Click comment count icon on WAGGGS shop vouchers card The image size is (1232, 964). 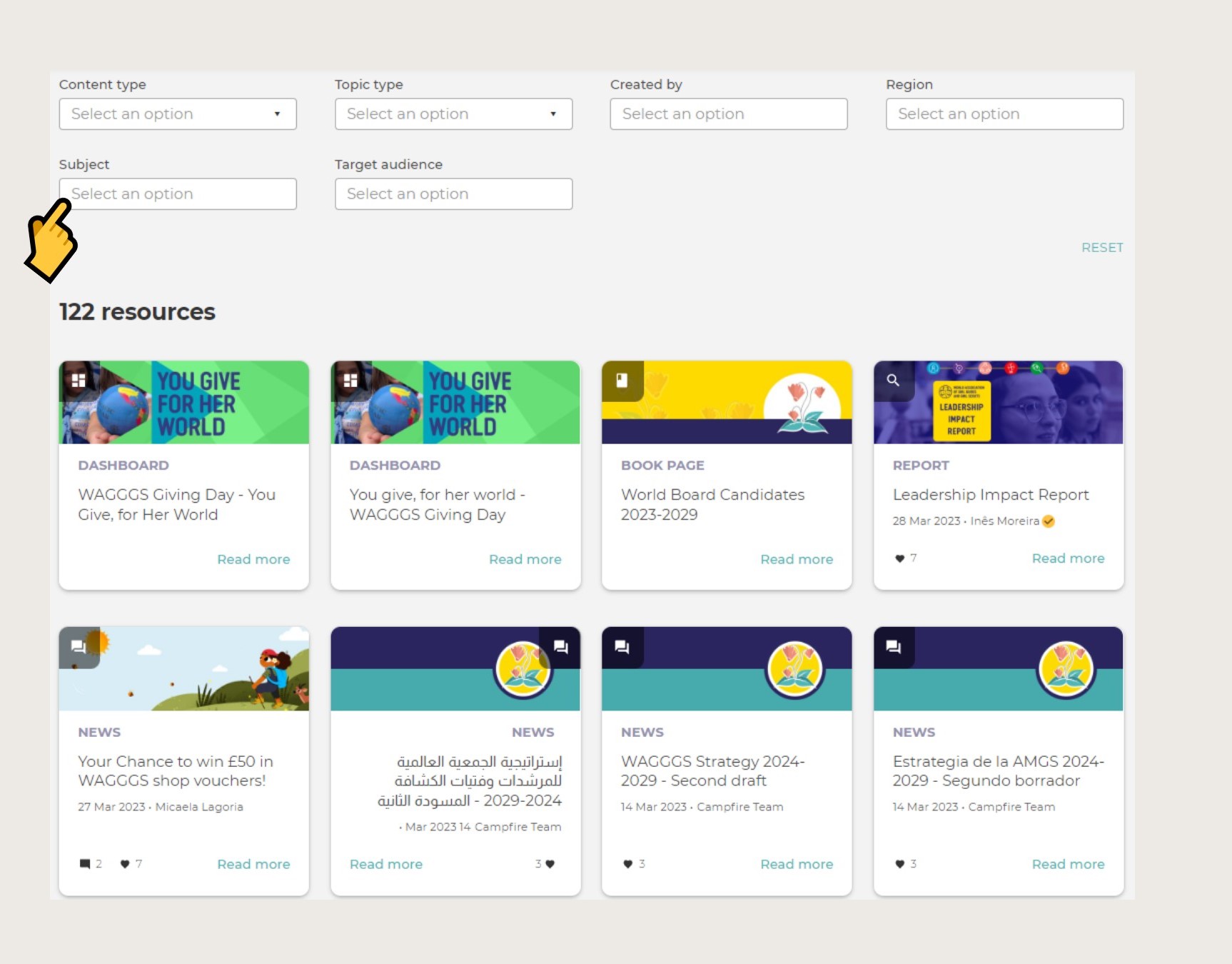pyautogui.click(x=85, y=864)
